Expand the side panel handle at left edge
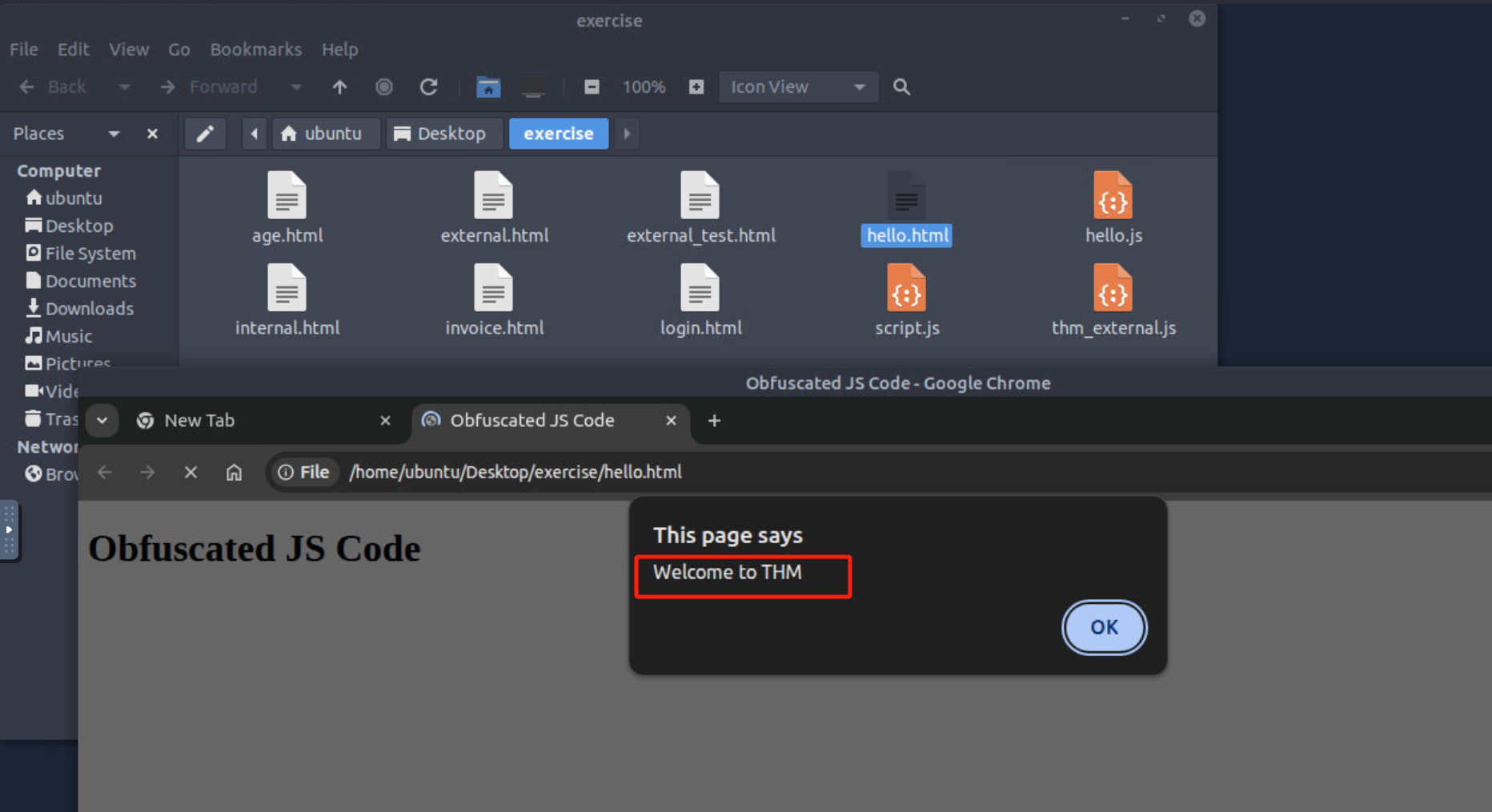 pos(9,530)
